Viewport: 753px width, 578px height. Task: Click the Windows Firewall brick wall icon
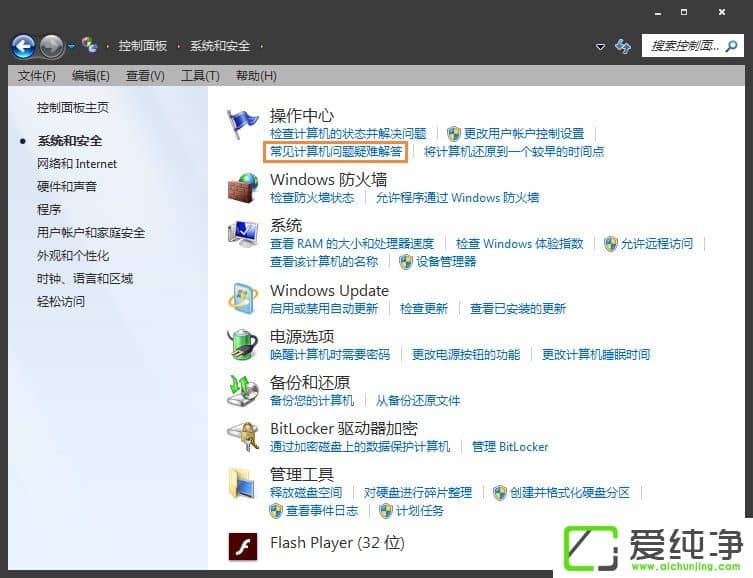243,188
